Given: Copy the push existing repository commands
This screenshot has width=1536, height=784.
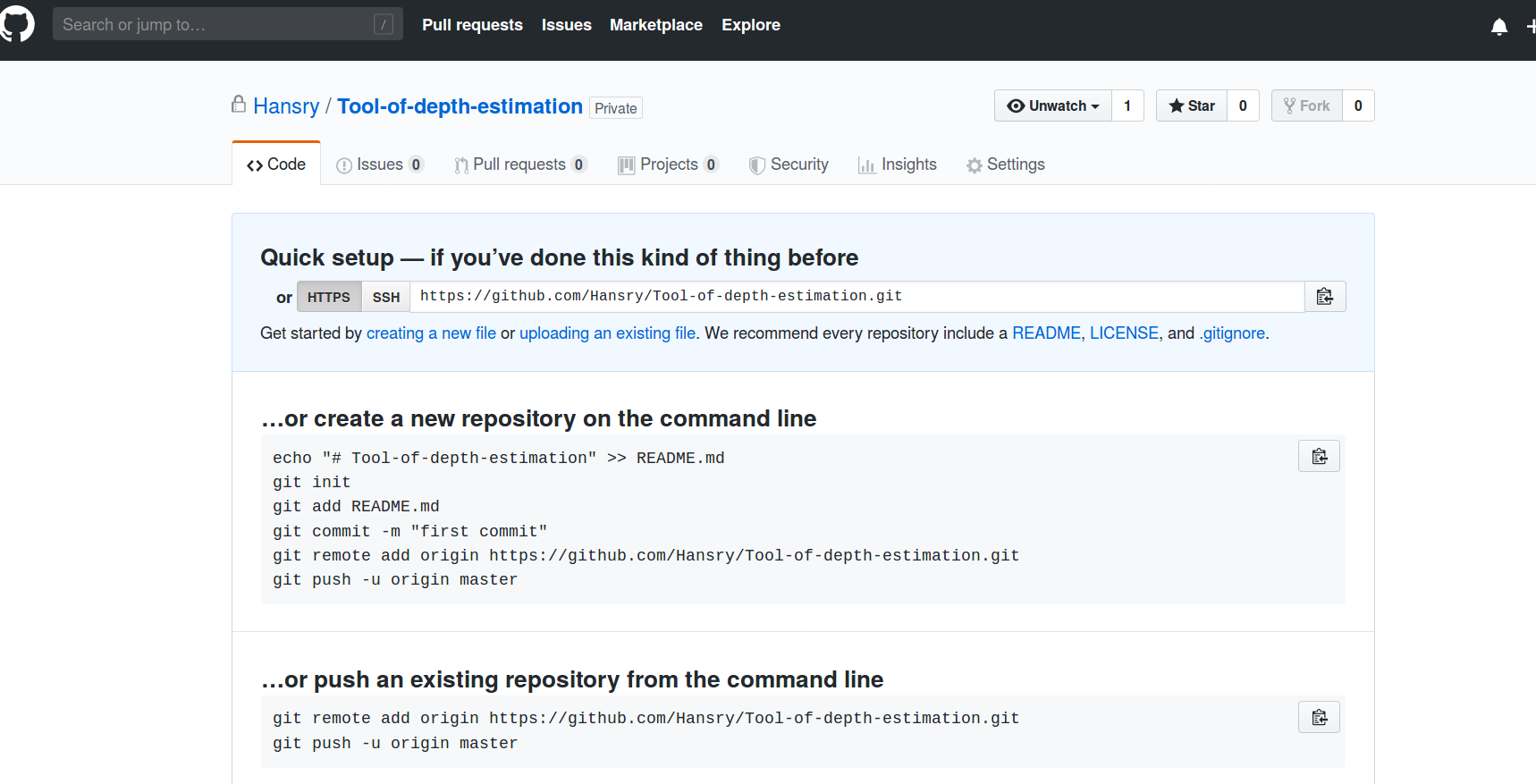Looking at the screenshot, I should click(x=1319, y=718).
